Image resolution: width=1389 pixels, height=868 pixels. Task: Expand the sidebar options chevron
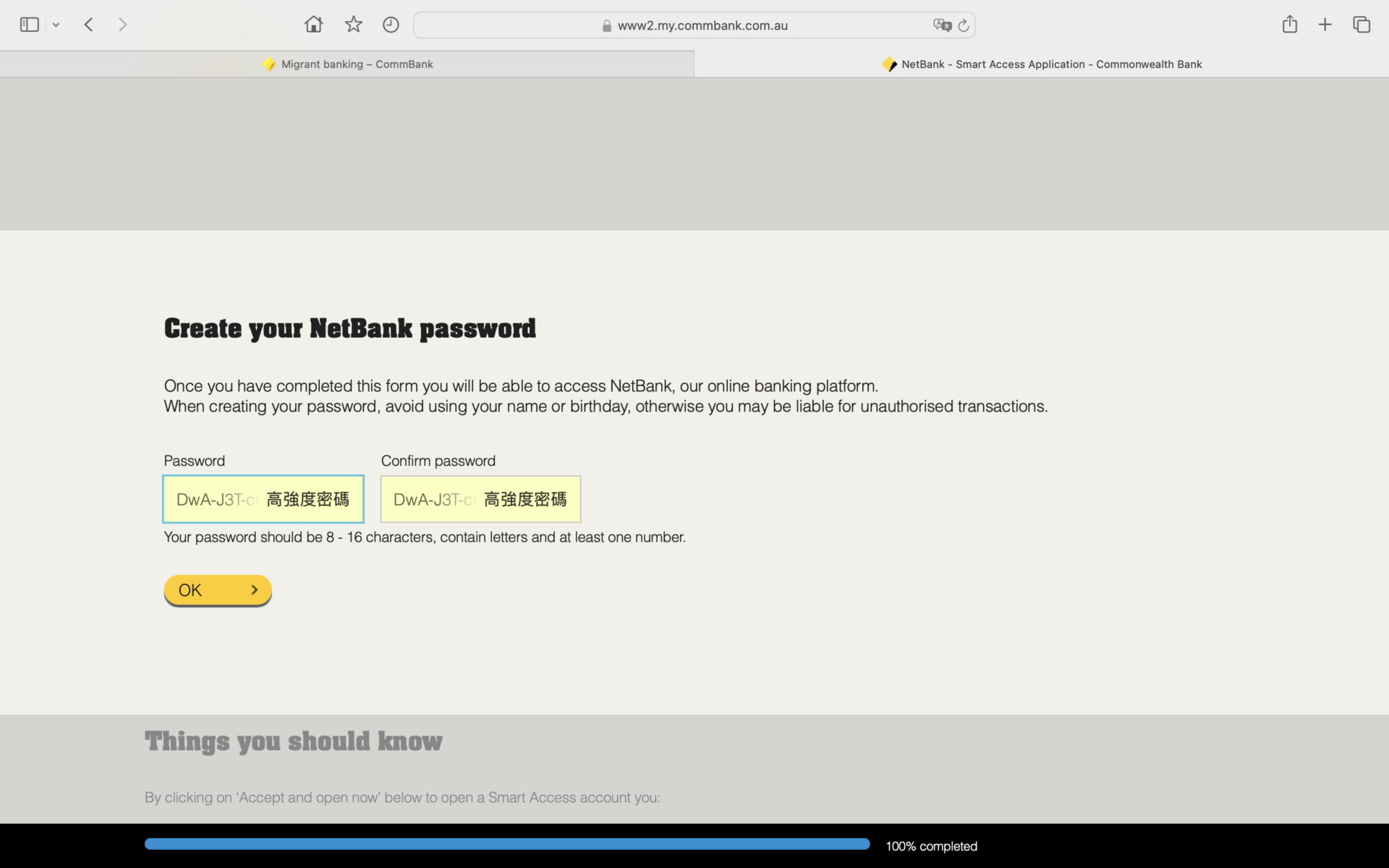(x=56, y=25)
